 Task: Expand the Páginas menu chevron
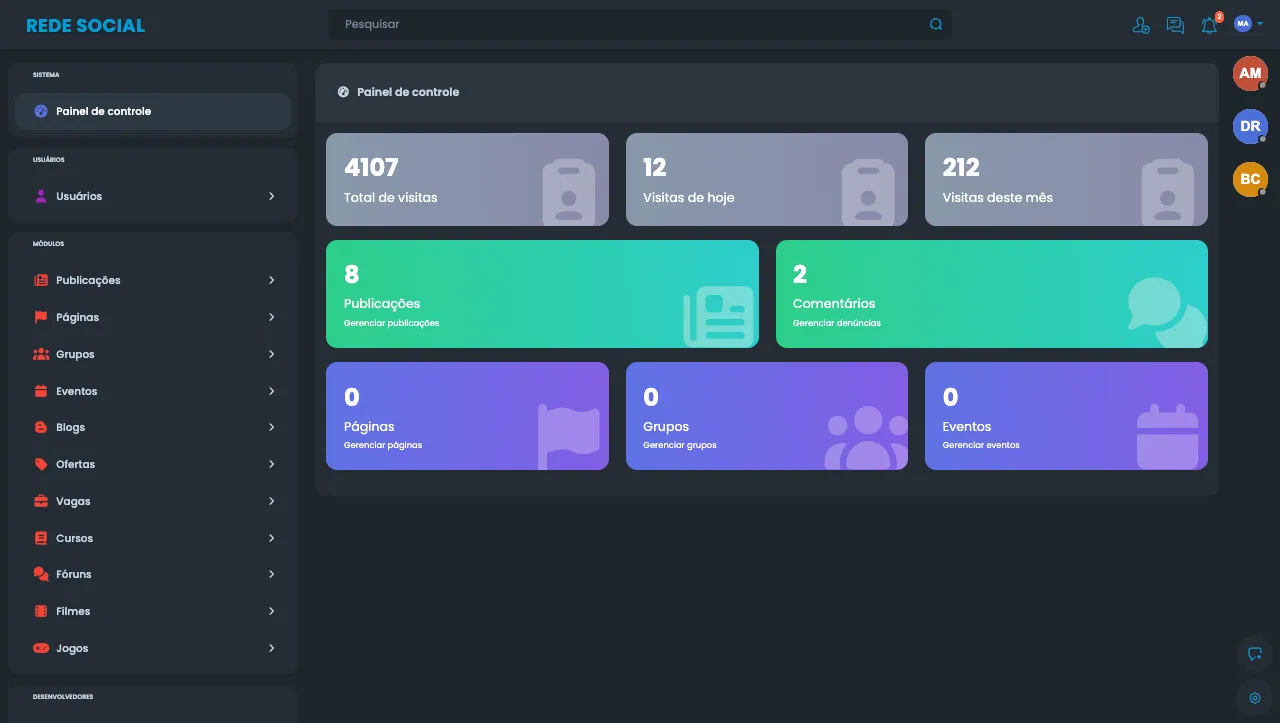pos(271,317)
